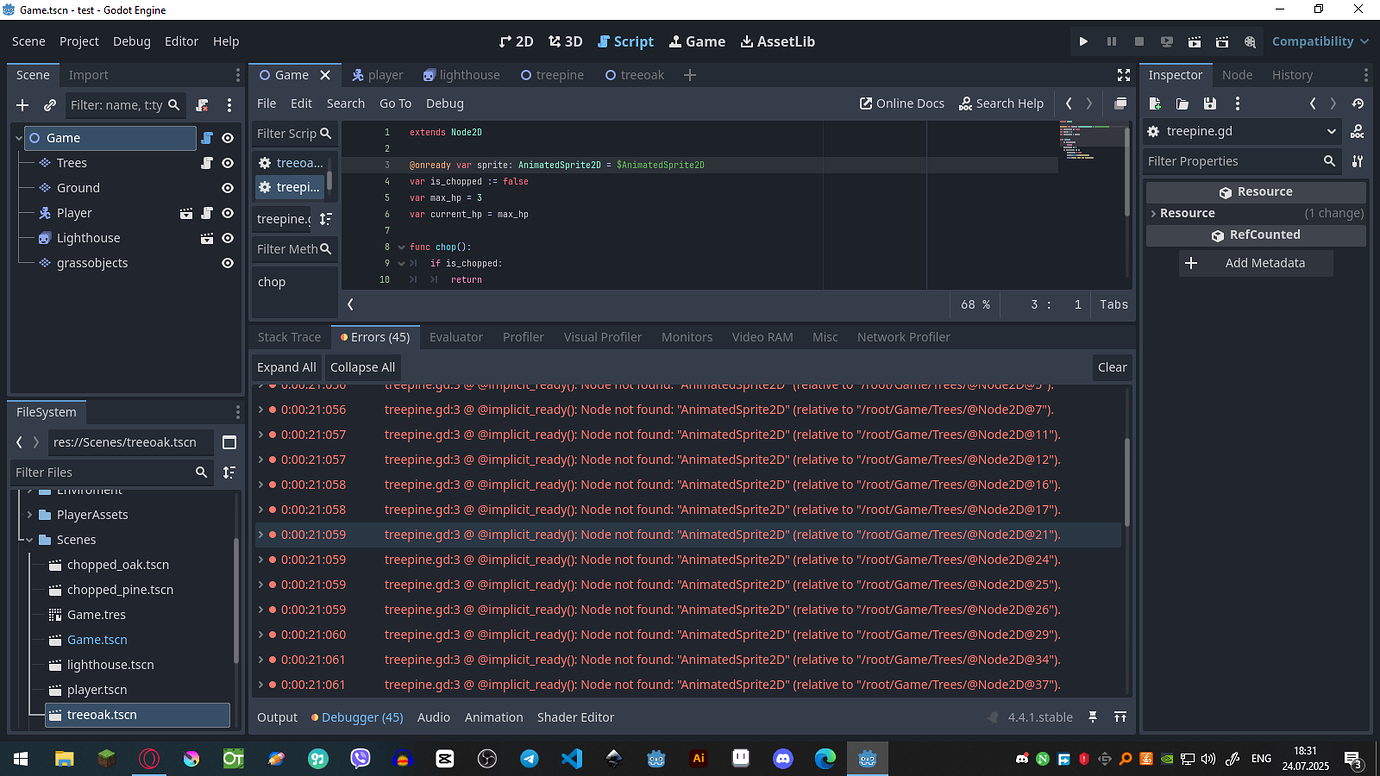Click Collapse All in the Errors panel
Screen dimensions: 1380x776
[x=362, y=367]
